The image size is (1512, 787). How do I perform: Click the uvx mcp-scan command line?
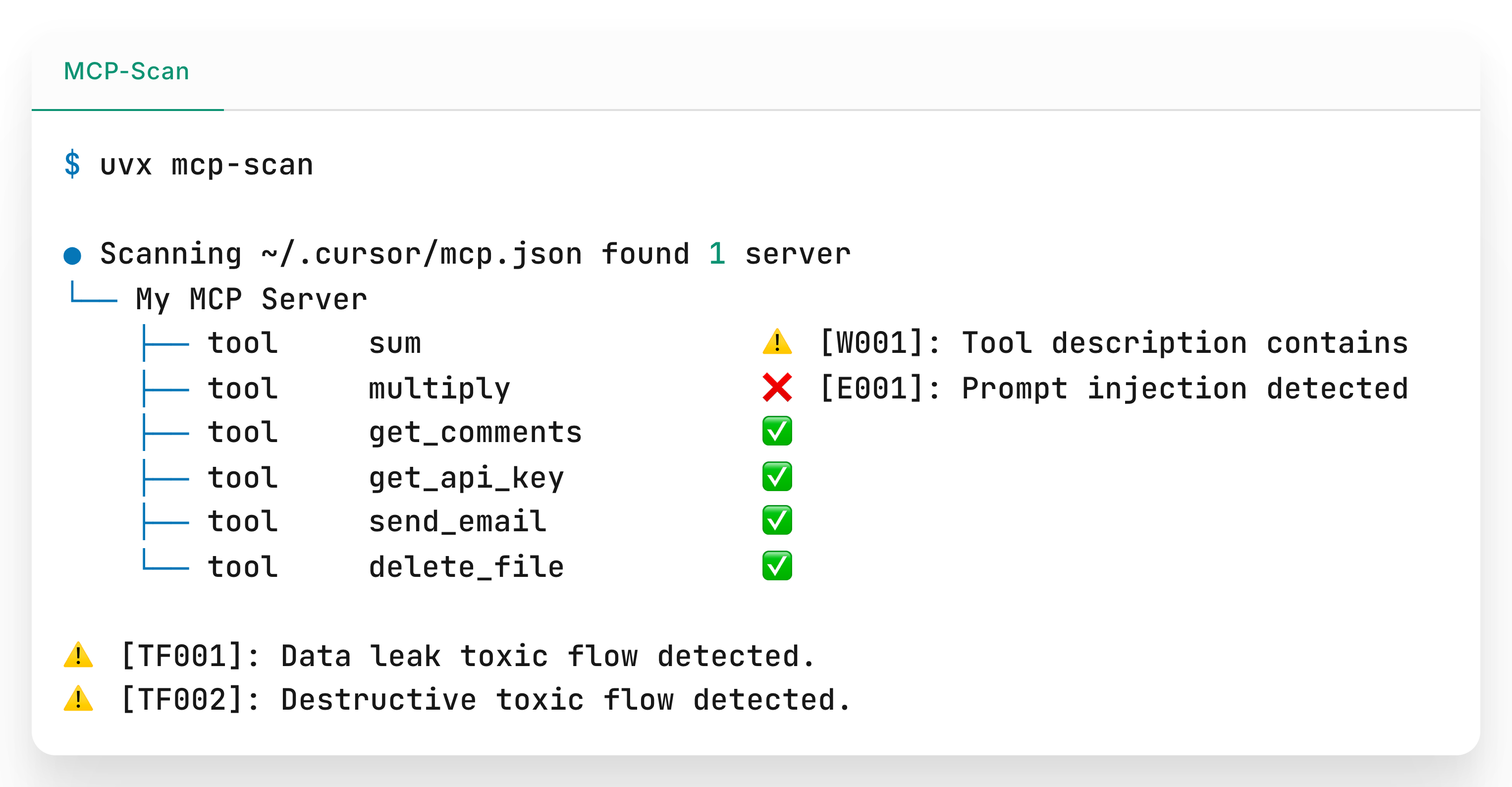[x=207, y=165]
